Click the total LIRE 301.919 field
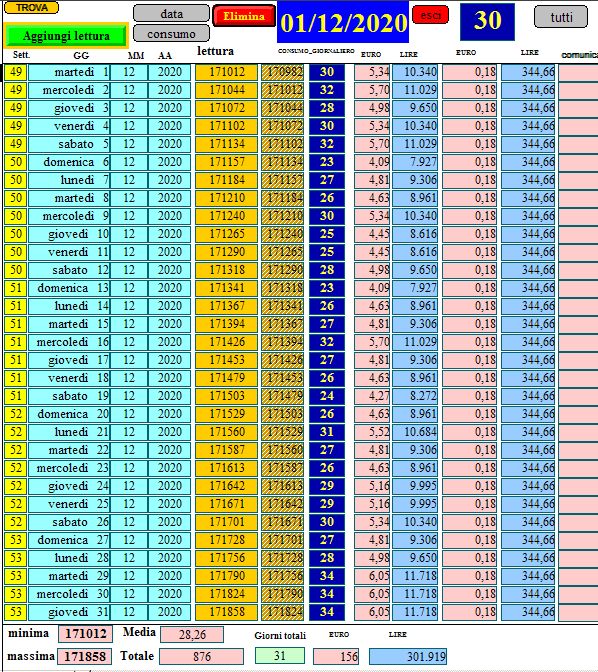Screen dimensions: 598x672 (x=408, y=656)
